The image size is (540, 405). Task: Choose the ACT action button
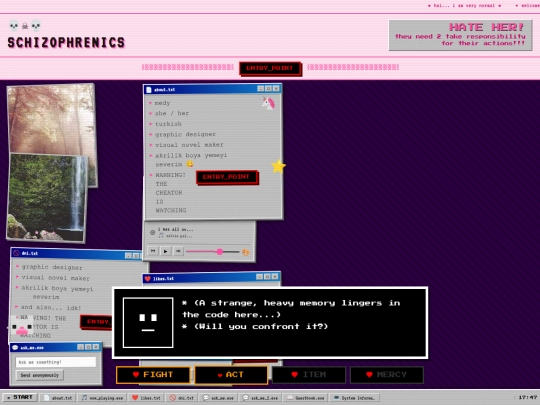(x=231, y=375)
